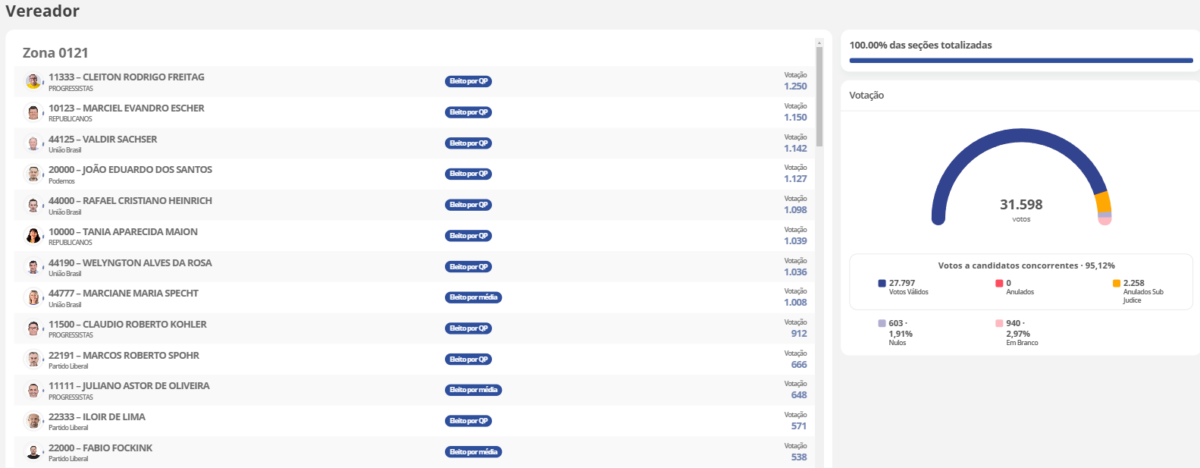
Task: Click Marciel Evandro Escher's avatar
Action: (x=33, y=112)
